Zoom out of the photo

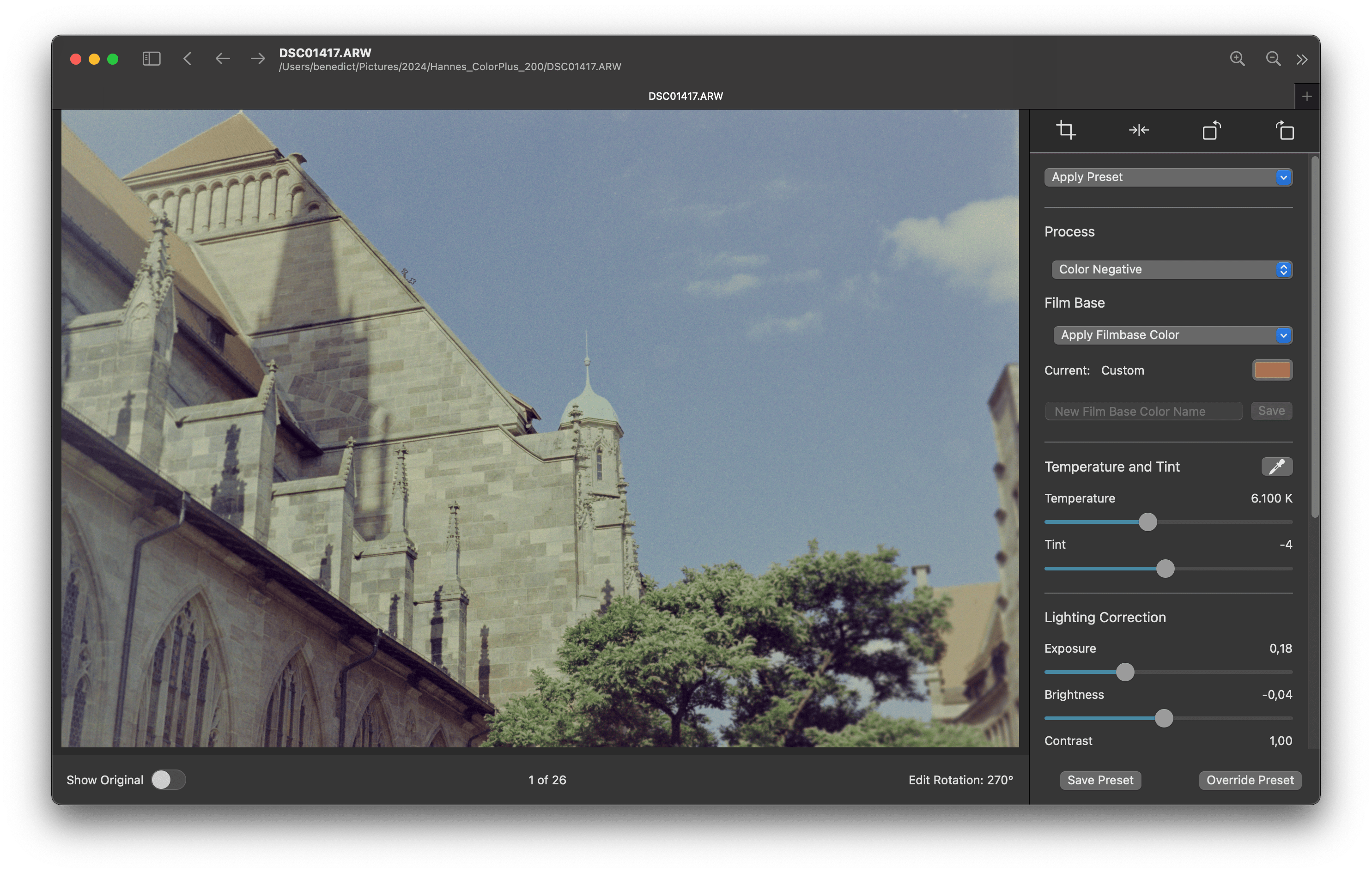tap(1274, 59)
